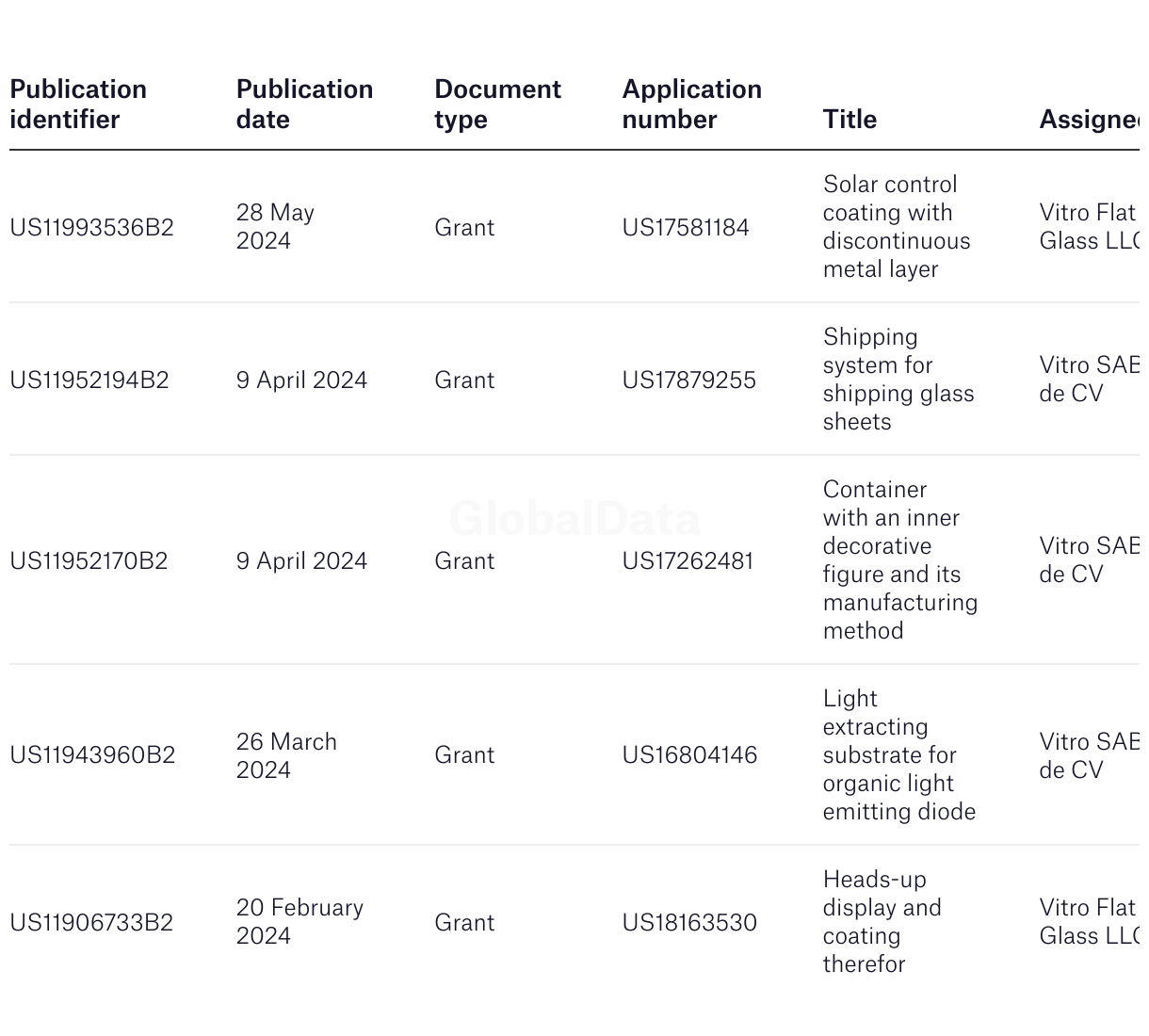Select application number US18163530

pos(689,923)
